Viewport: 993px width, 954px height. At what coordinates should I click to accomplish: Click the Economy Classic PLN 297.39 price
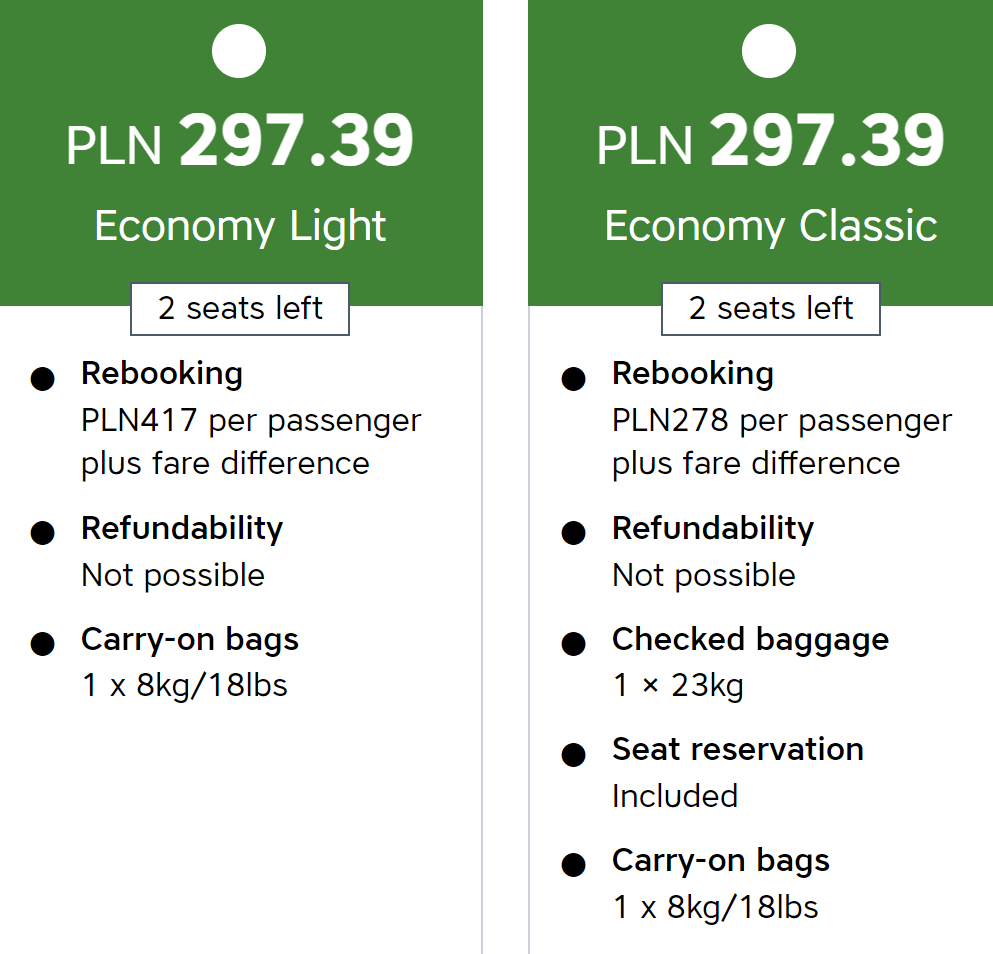coord(770,141)
